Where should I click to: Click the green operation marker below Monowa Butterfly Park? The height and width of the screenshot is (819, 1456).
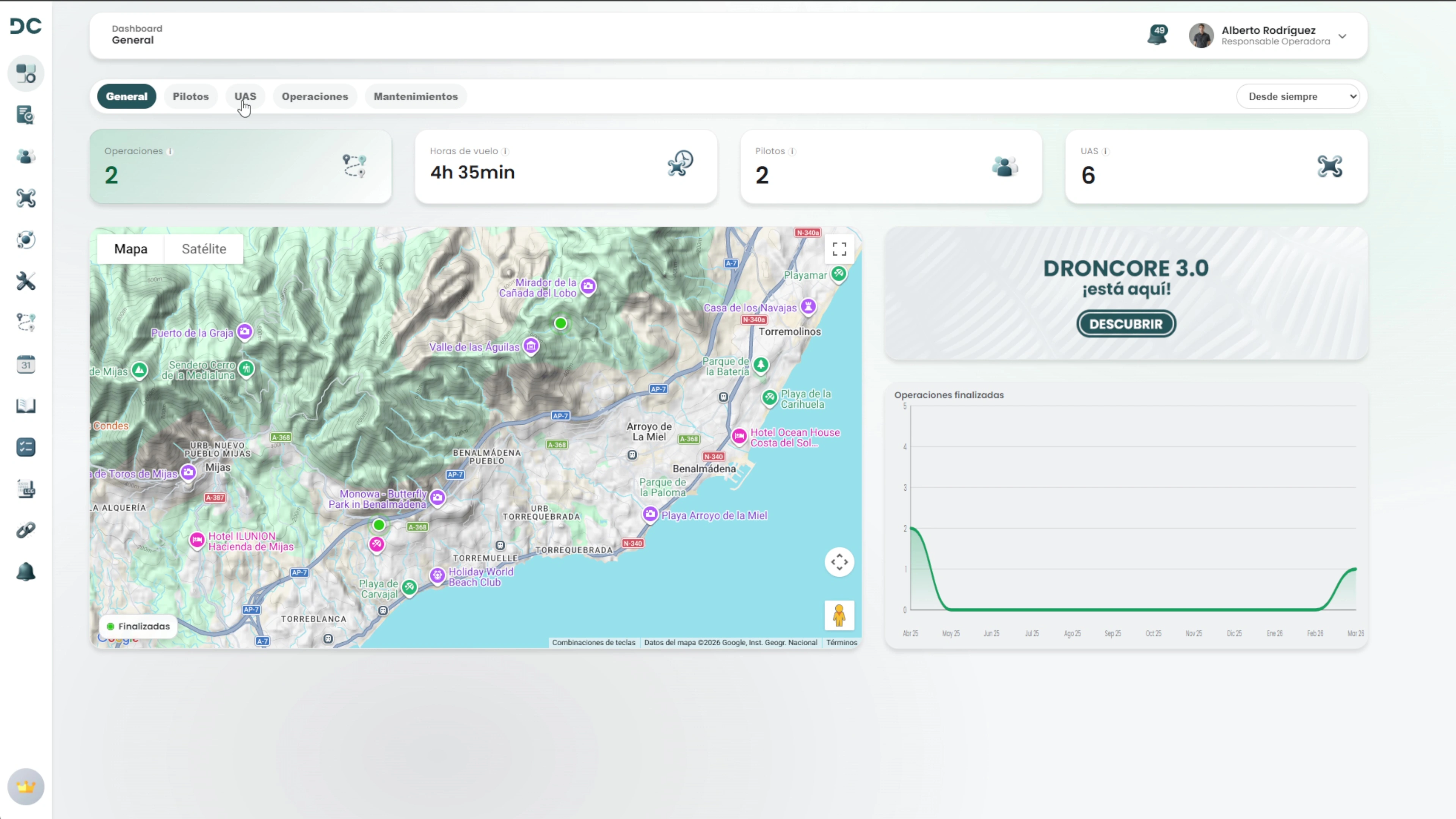[379, 525]
